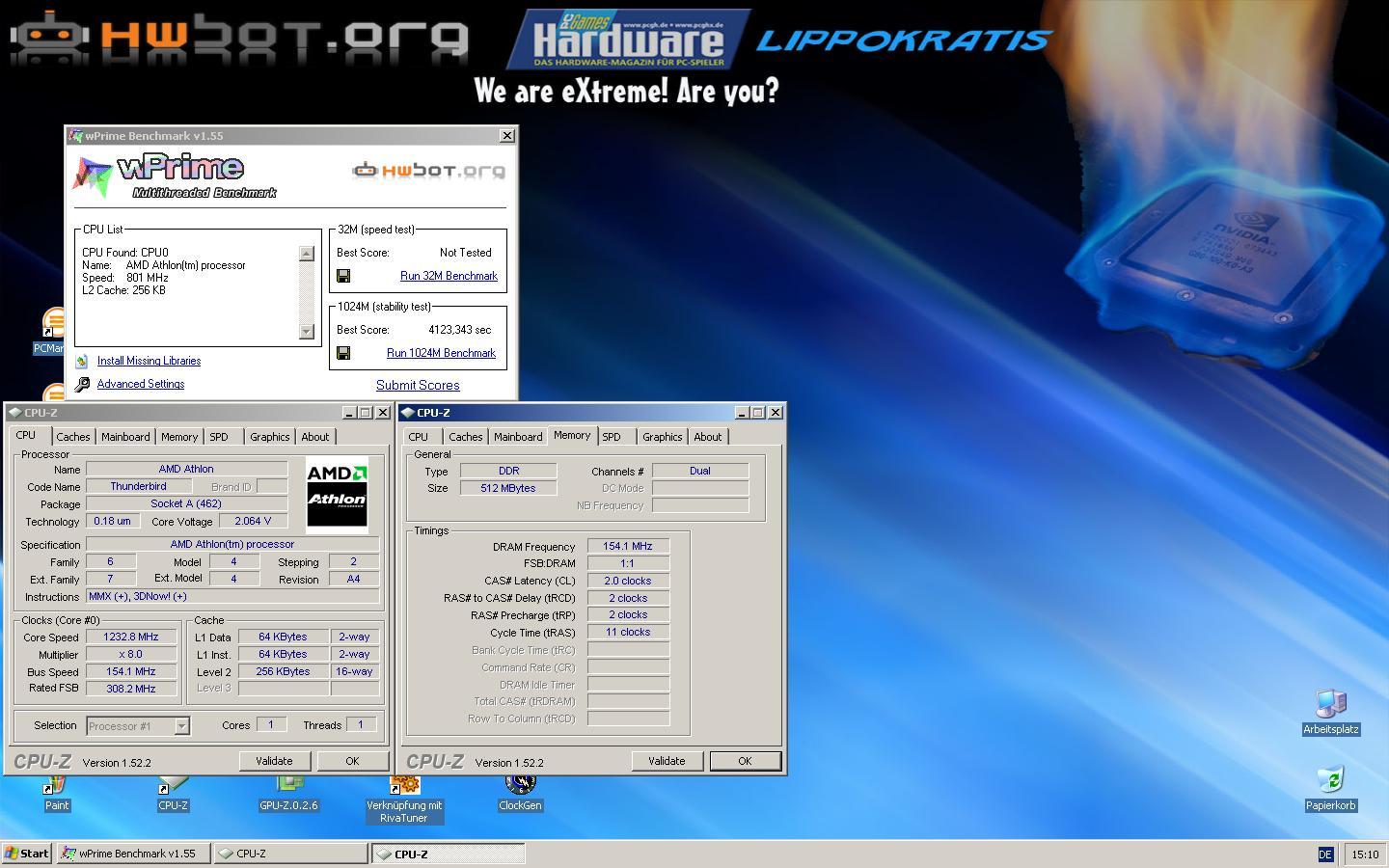Click the Multiplier value x 8.0
The image size is (1389, 868).
[x=131, y=655]
